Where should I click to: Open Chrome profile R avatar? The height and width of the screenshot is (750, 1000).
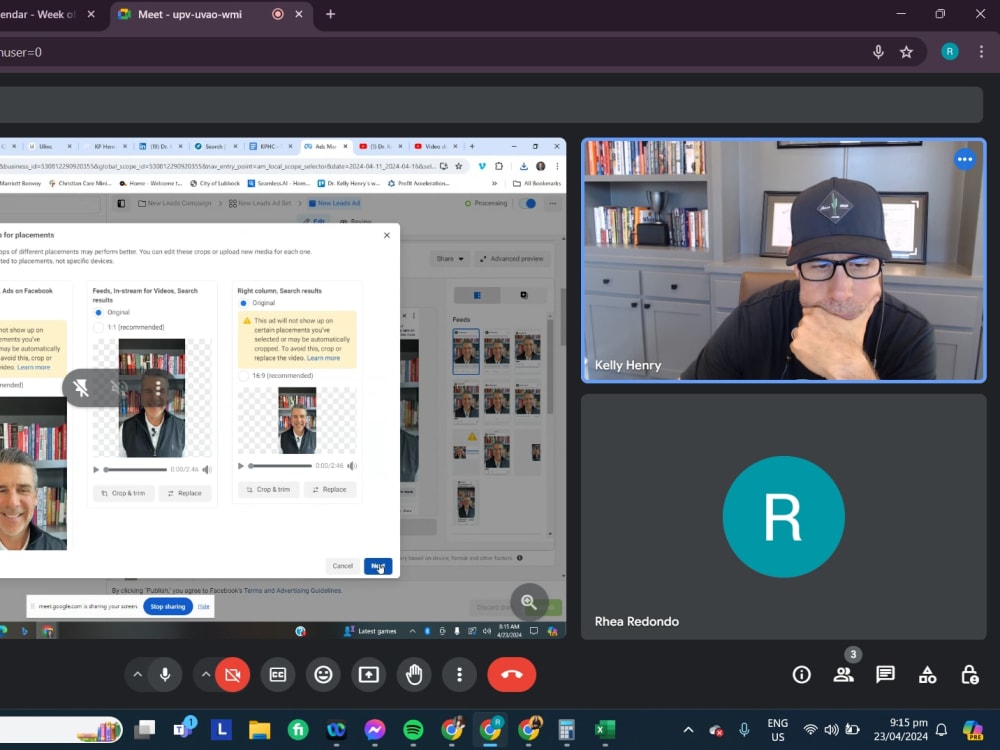coord(950,52)
